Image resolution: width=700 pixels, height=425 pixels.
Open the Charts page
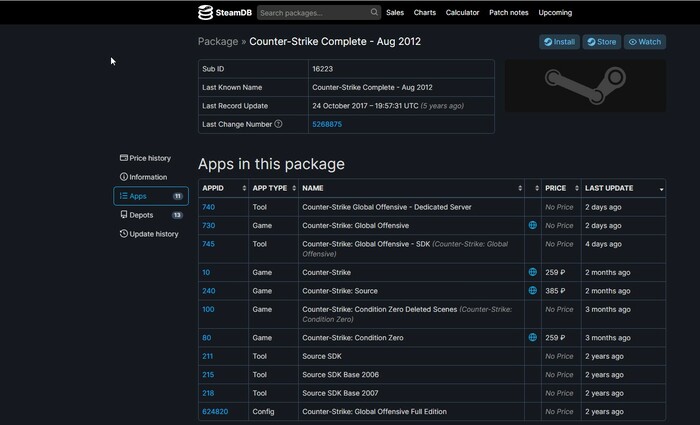[425, 12]
